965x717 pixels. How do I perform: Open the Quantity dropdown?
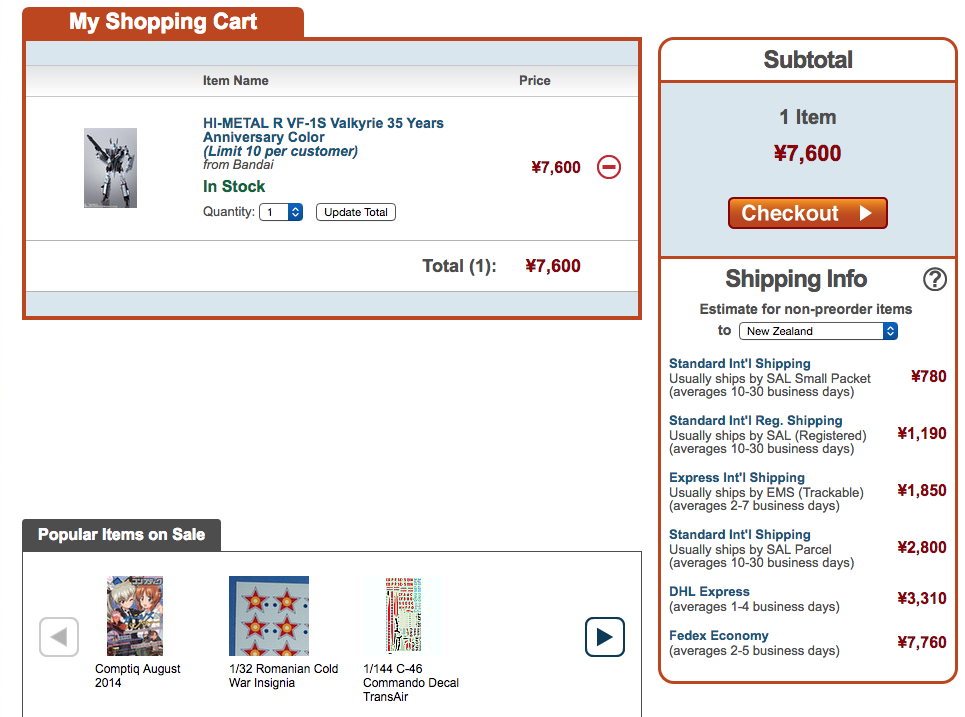[281, 212]
